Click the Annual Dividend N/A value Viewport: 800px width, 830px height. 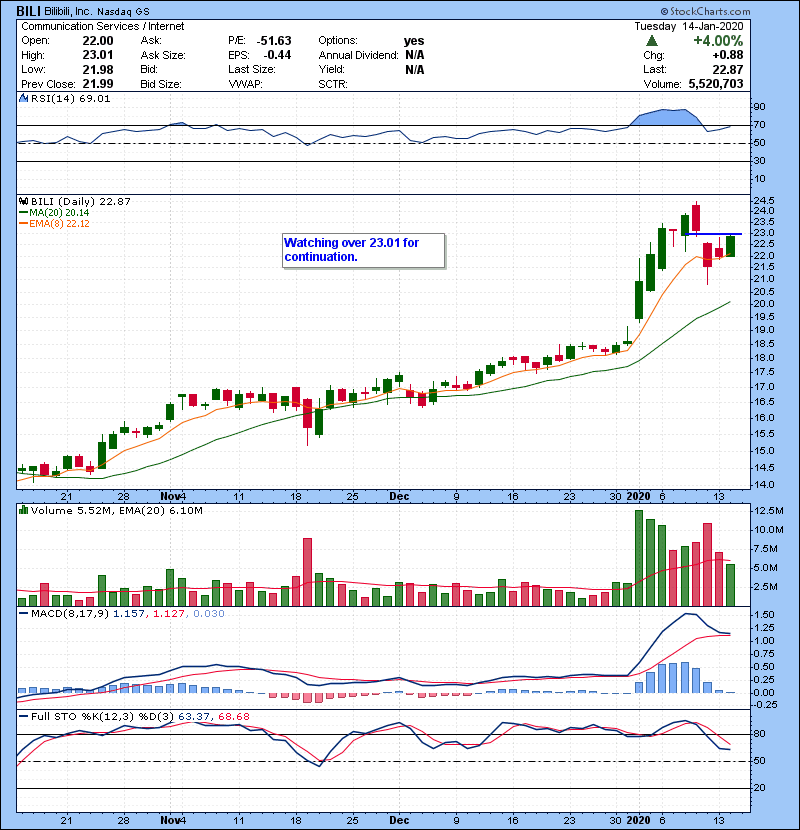[x=415, y=55]
